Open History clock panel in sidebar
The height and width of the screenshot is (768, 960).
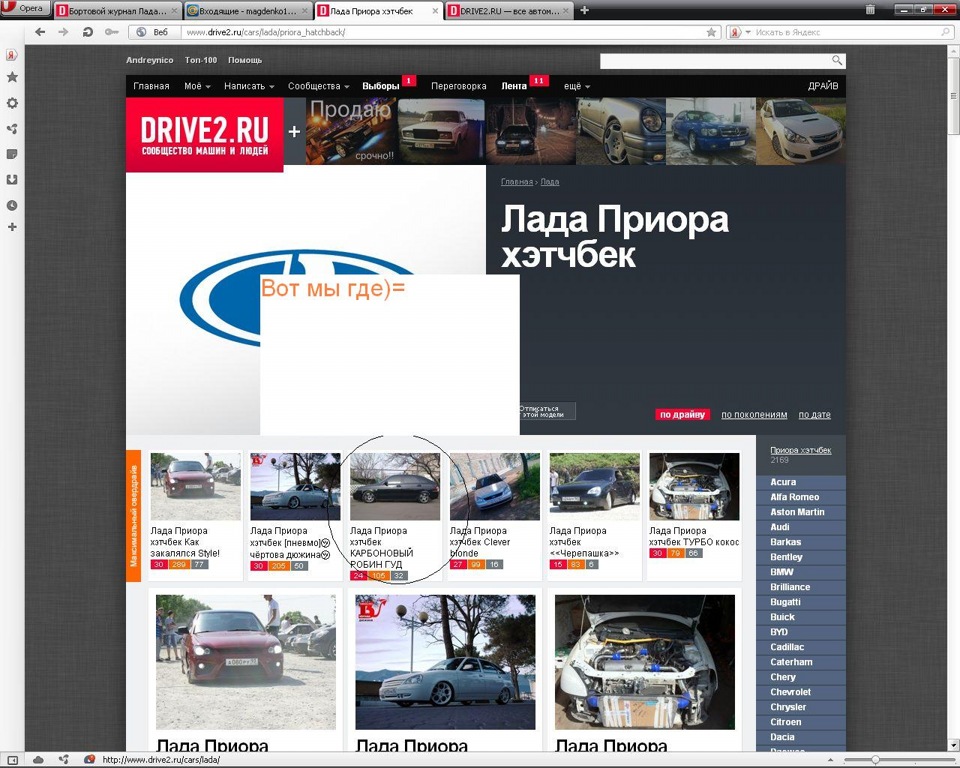12,205
